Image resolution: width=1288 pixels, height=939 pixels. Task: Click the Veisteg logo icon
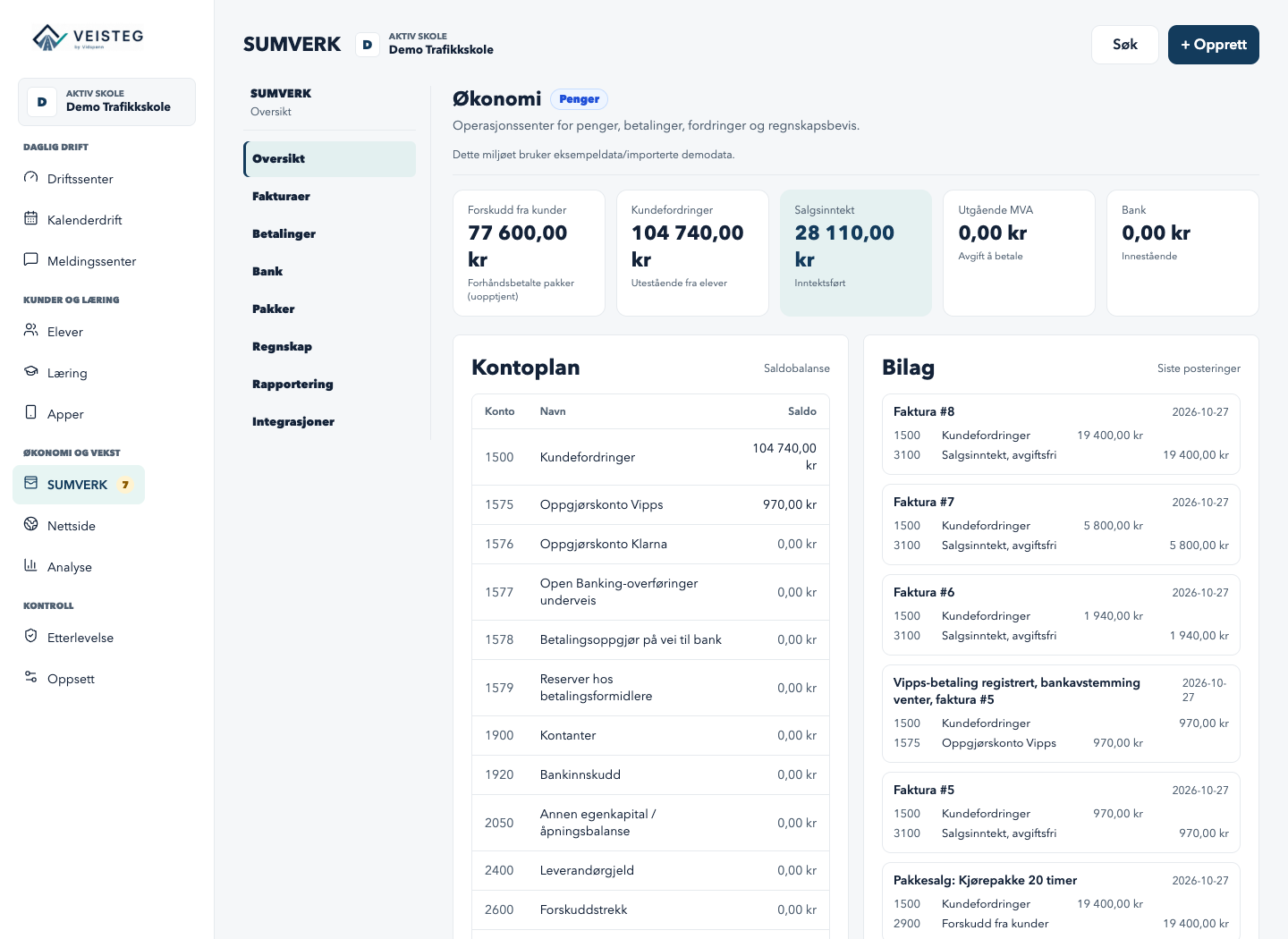pos(49,38)
